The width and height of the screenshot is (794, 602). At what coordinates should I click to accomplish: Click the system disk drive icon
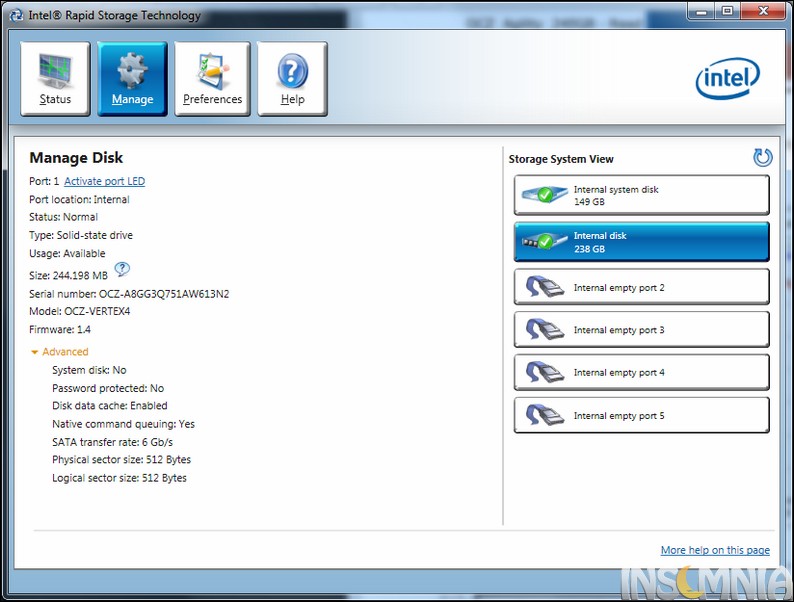click(x=544, y=194)
